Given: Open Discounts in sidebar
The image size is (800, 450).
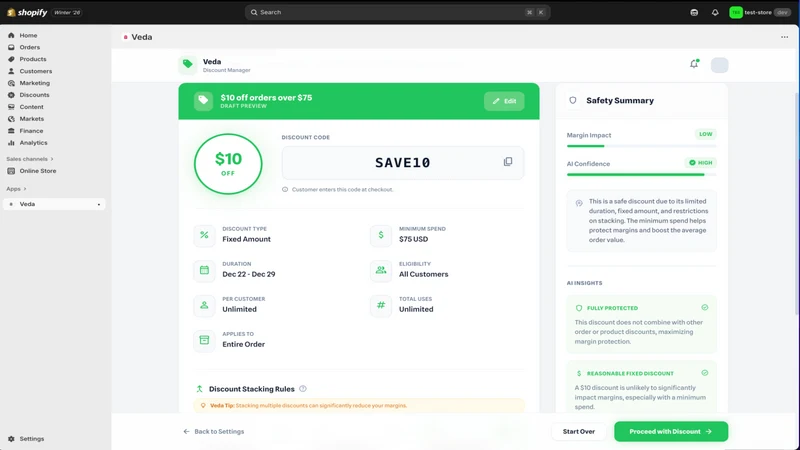Looking at the screenshot, I should click(x=34, y=95).
